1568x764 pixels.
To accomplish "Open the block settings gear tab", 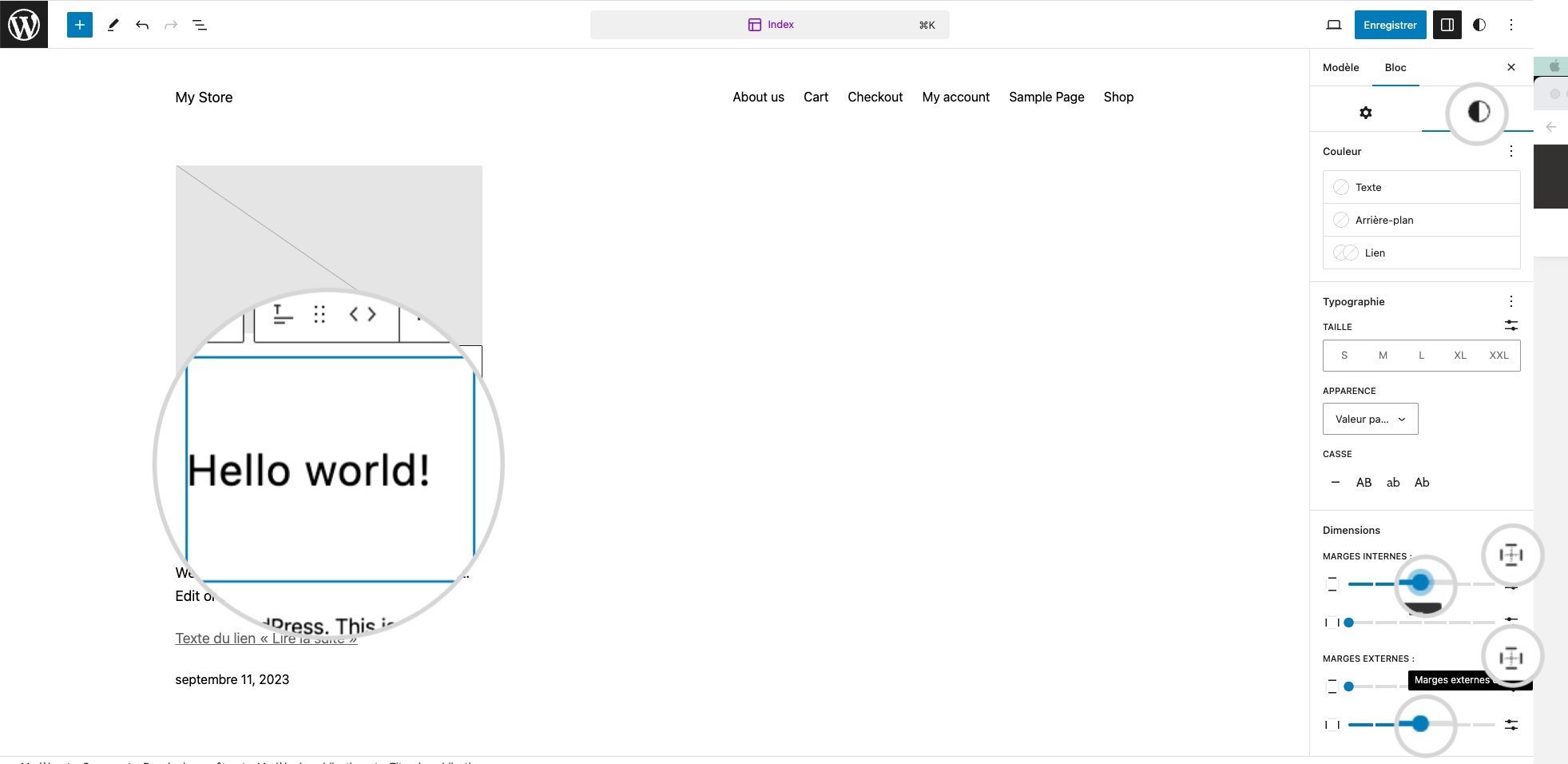I will coord(1366,113).
